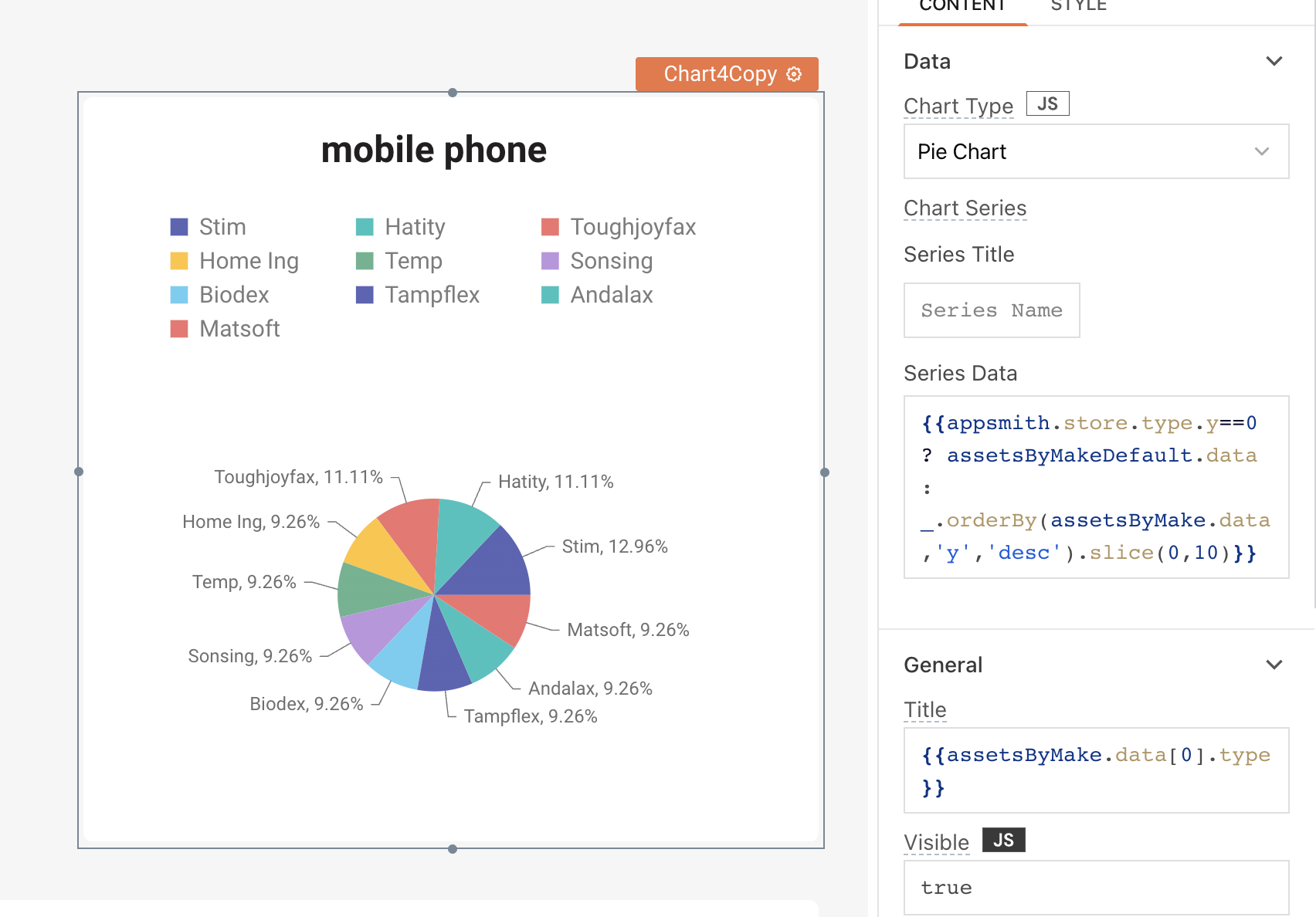Viewport: 1316px width, 917px height.
Task: Toggle Temp legend color swatch
Action: click(365, 261)
